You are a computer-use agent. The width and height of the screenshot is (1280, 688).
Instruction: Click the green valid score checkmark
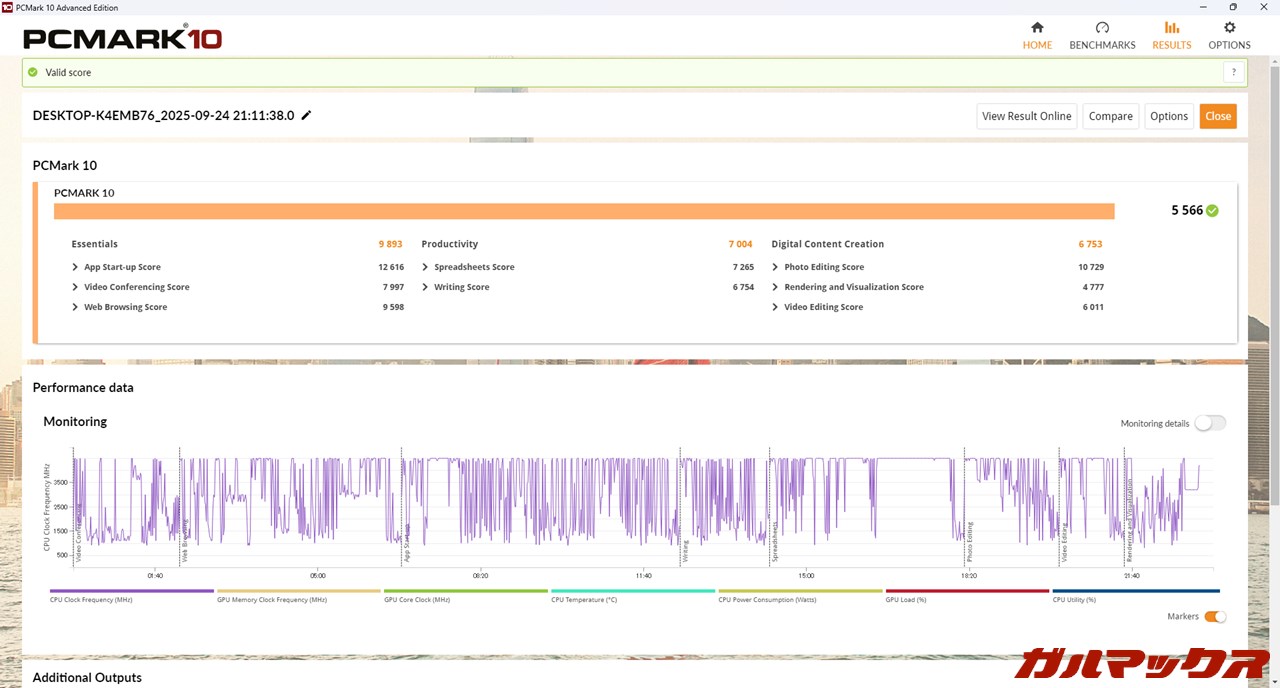tap(33, 72)
